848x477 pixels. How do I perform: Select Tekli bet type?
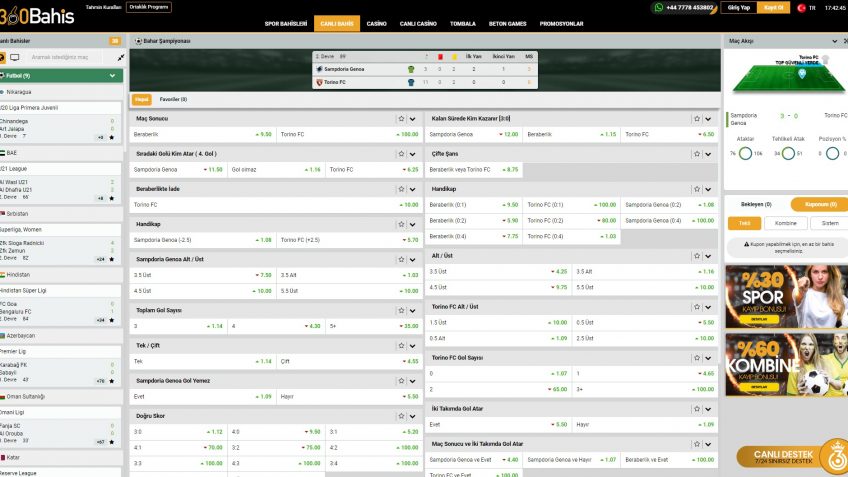click(745, 223)
